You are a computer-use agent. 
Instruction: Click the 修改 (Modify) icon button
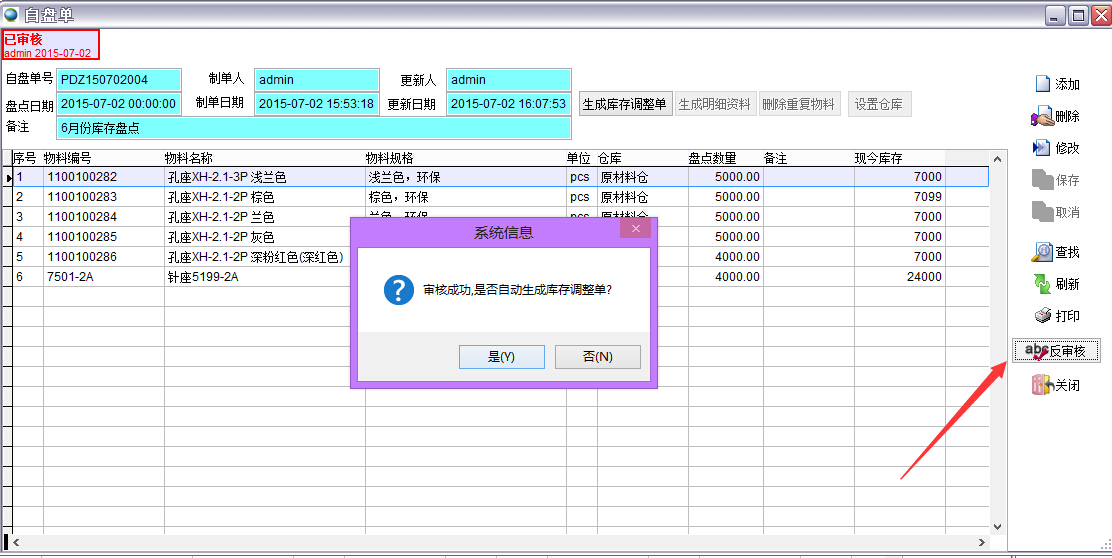[1056, 148]
